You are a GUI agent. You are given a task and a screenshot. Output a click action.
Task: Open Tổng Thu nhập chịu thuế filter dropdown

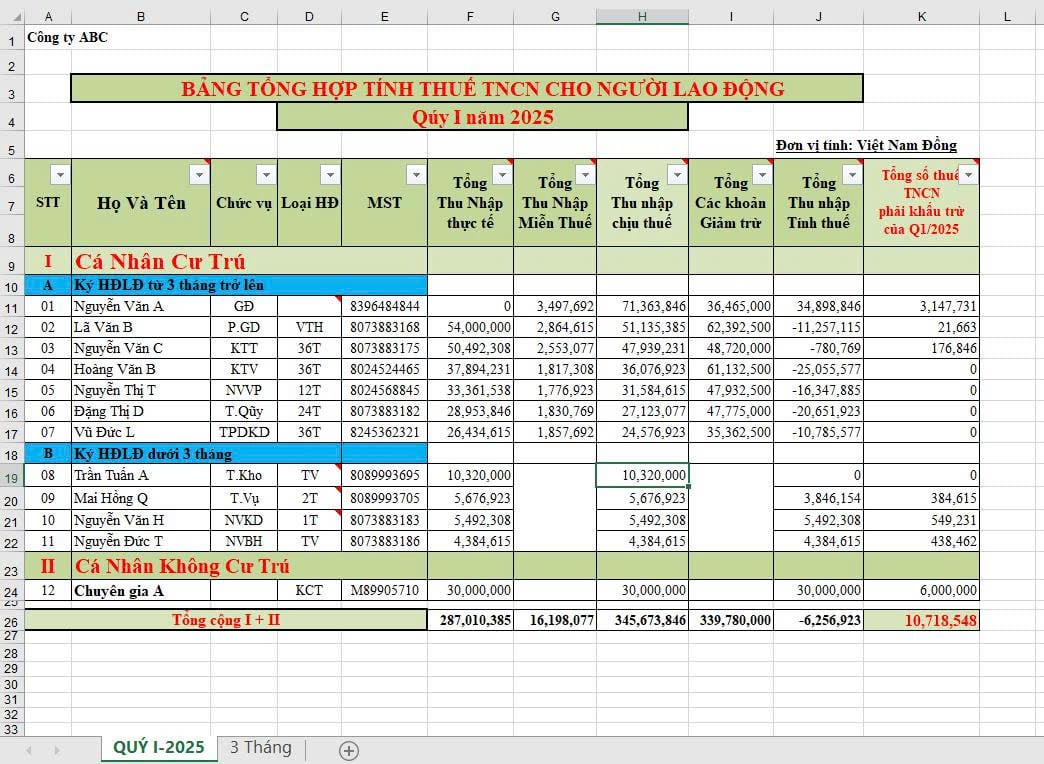[x=677, y=175]
